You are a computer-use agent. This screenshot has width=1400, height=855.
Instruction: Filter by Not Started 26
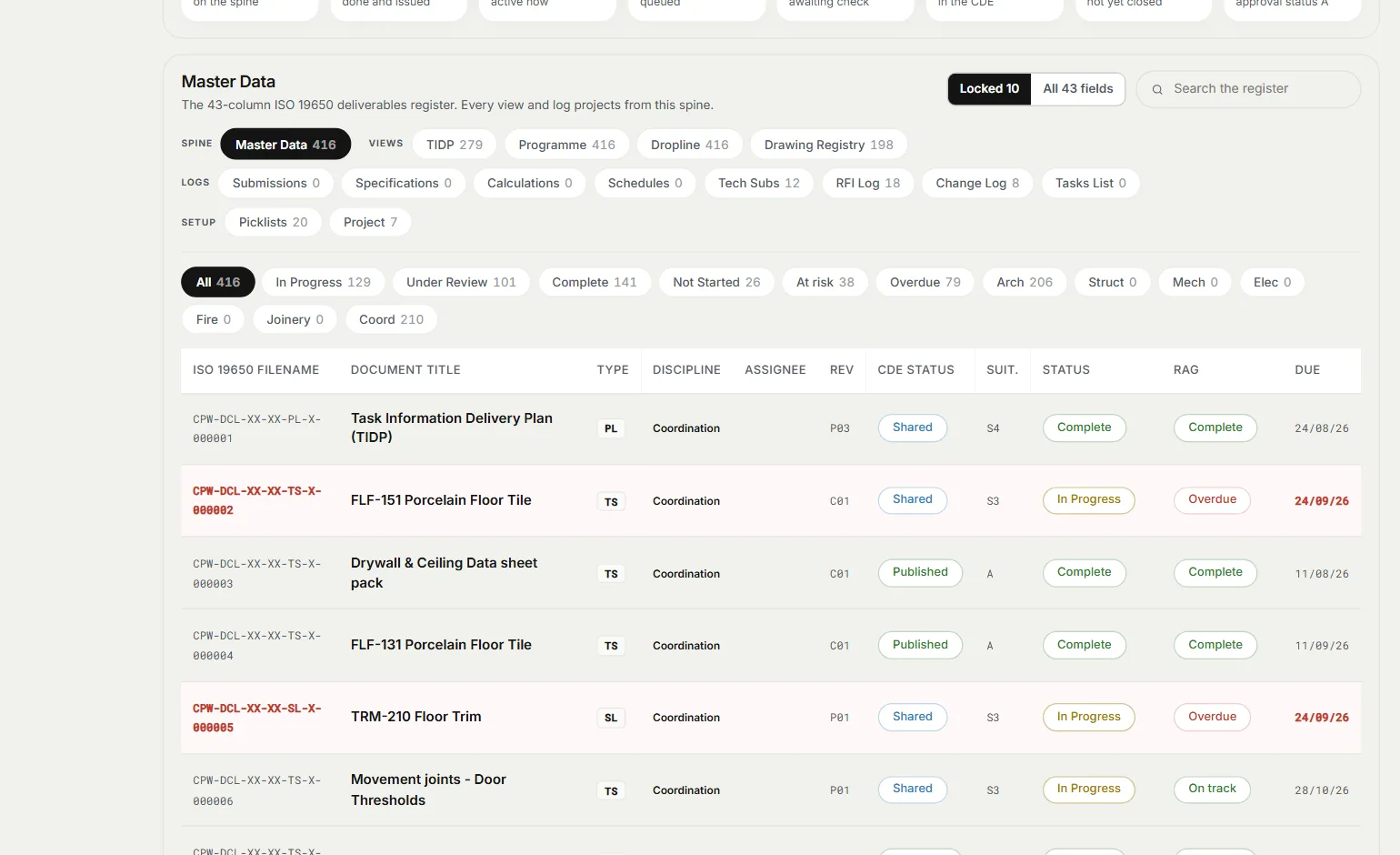tap(716, 282)
